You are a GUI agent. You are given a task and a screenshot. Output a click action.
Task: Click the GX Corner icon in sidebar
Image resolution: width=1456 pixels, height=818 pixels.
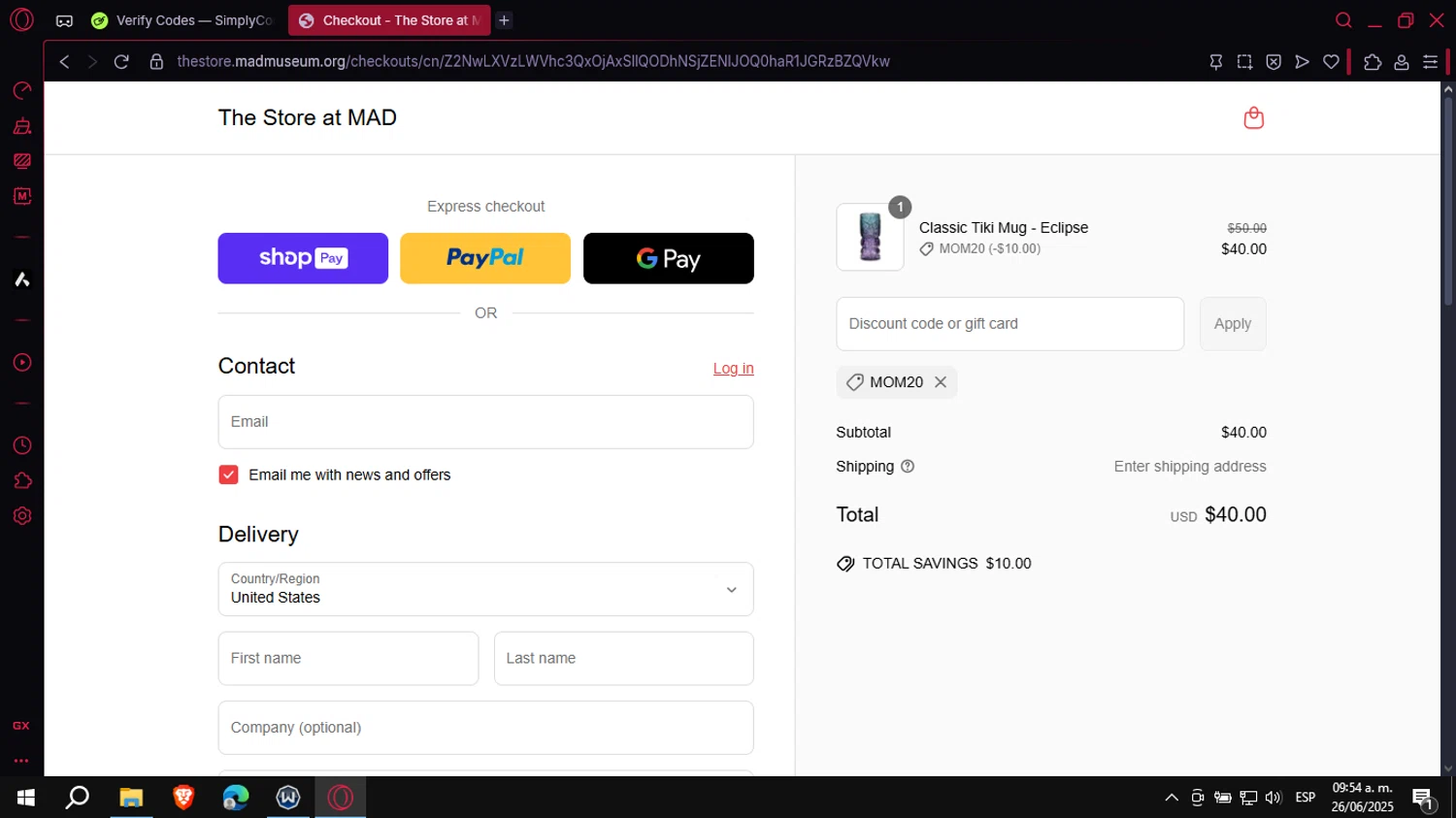pos(21,726)
